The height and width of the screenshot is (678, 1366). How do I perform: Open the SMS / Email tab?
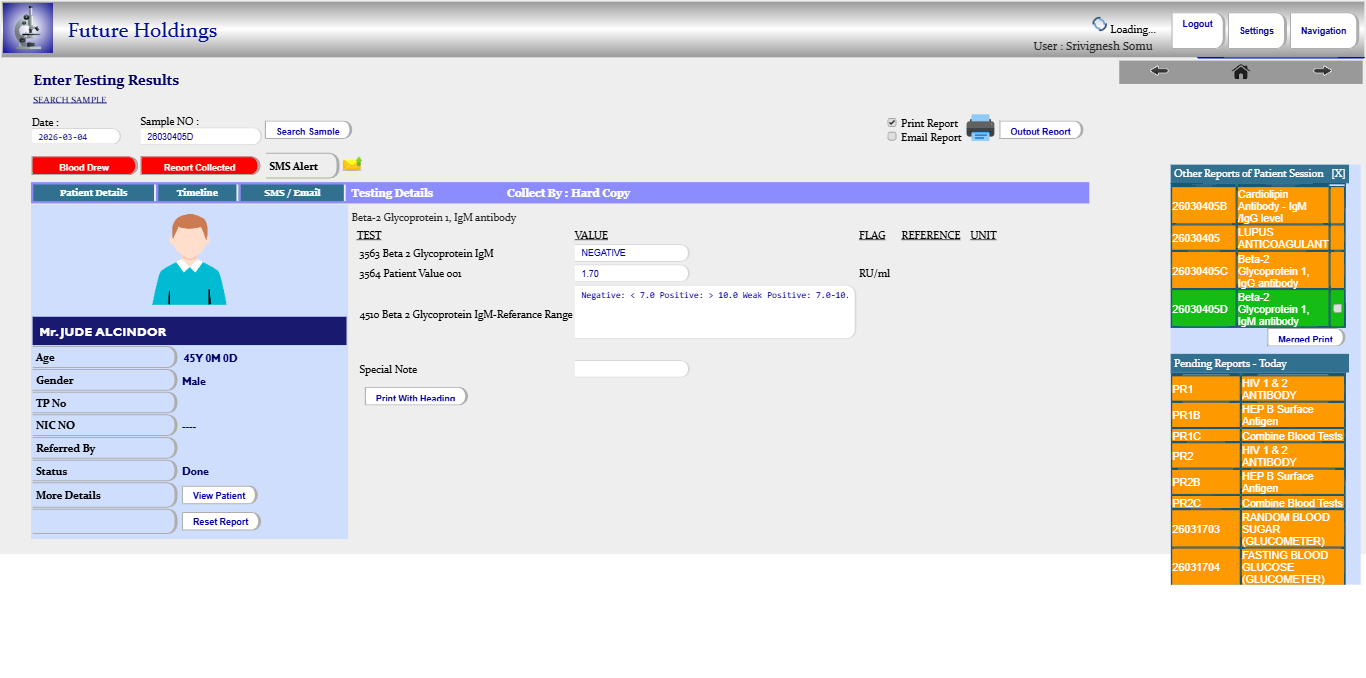pos(292,193)
